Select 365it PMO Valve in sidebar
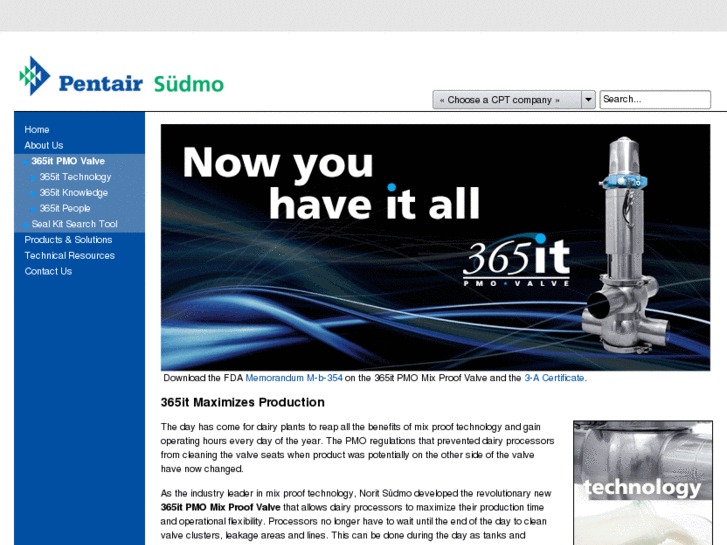 (68, 161)
